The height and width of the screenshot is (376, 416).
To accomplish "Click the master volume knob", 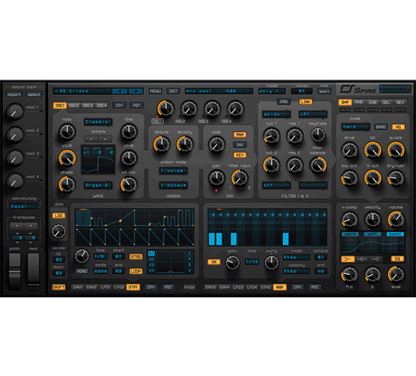I will coord(396,220).
